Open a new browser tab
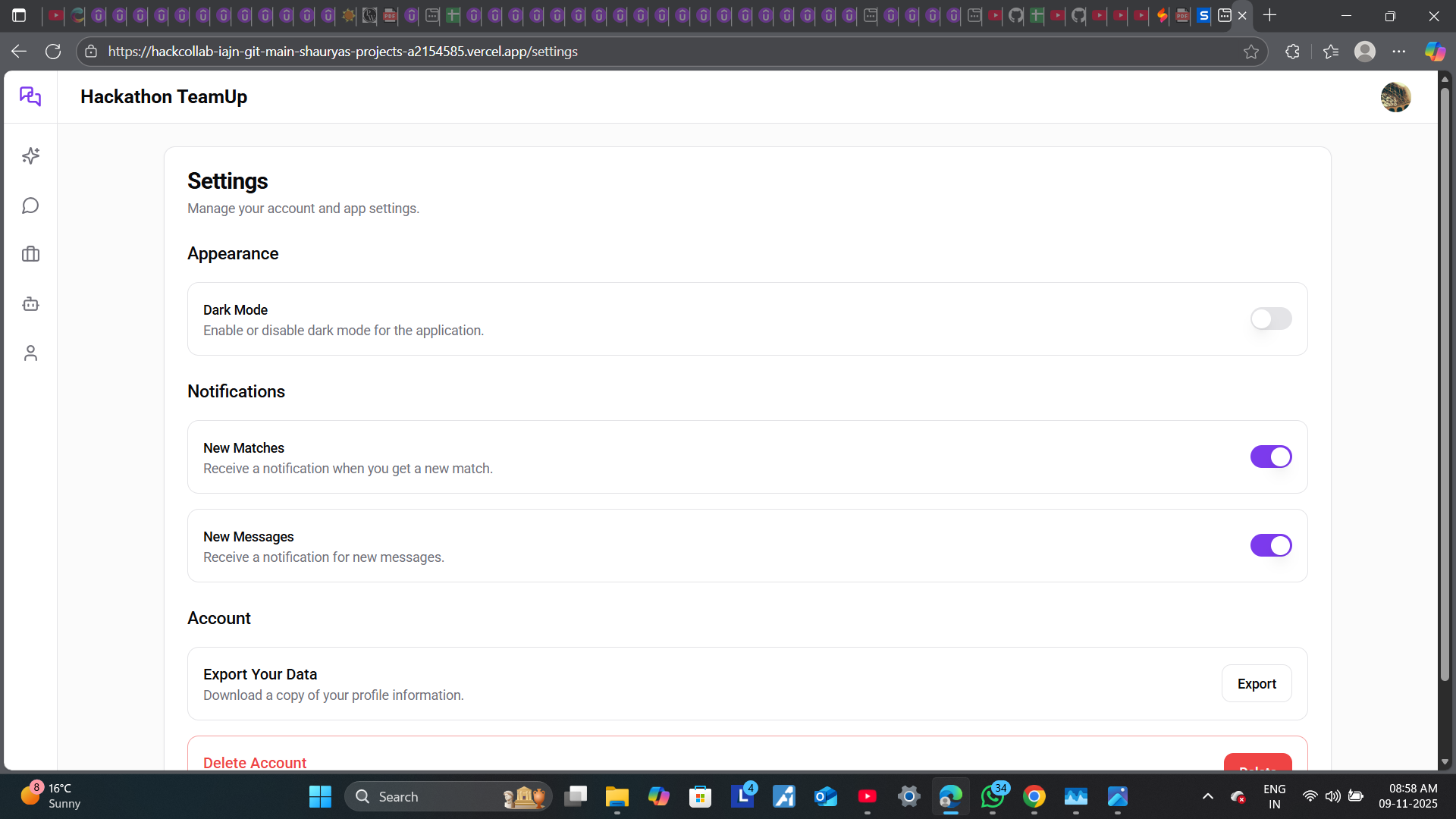 click(1271, 15)
